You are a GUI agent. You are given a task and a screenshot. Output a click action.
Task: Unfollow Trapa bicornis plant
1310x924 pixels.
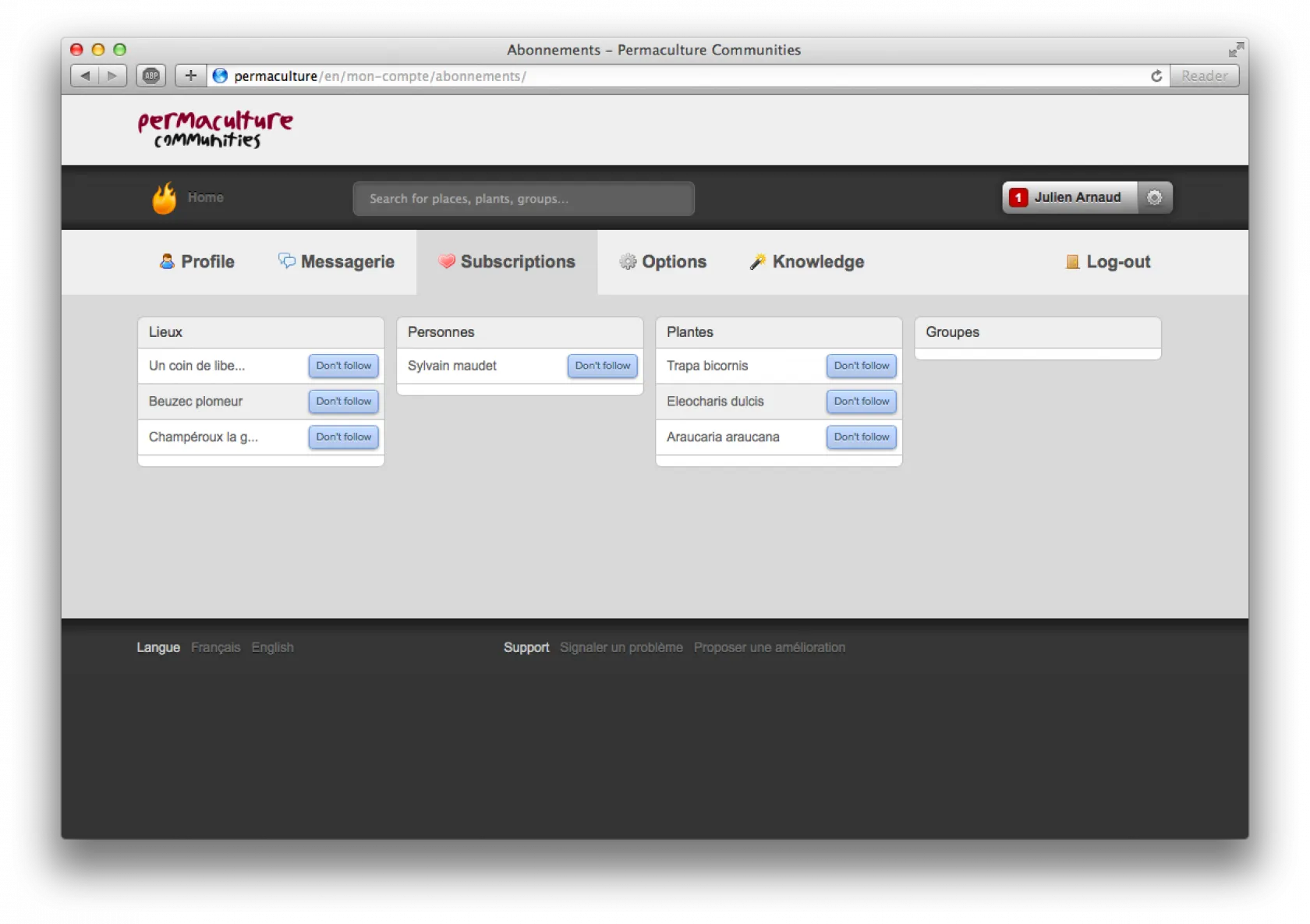861,366
